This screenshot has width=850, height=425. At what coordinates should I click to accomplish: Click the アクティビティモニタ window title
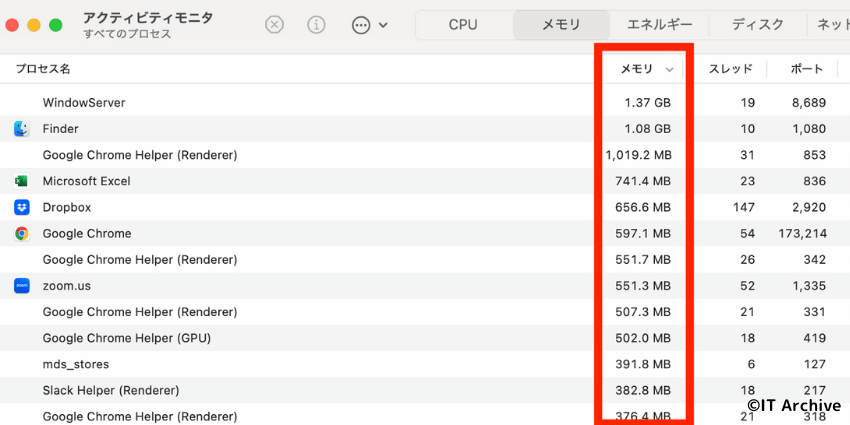[148, 17]
